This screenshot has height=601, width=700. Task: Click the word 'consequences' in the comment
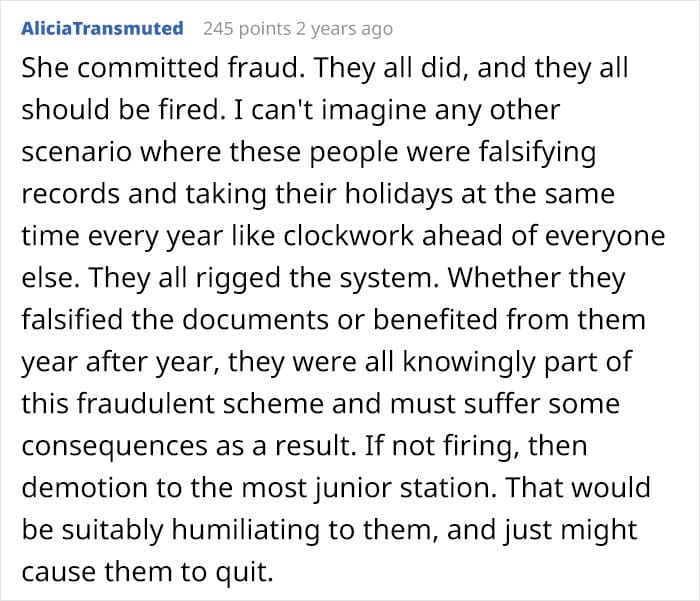[115, 446]
